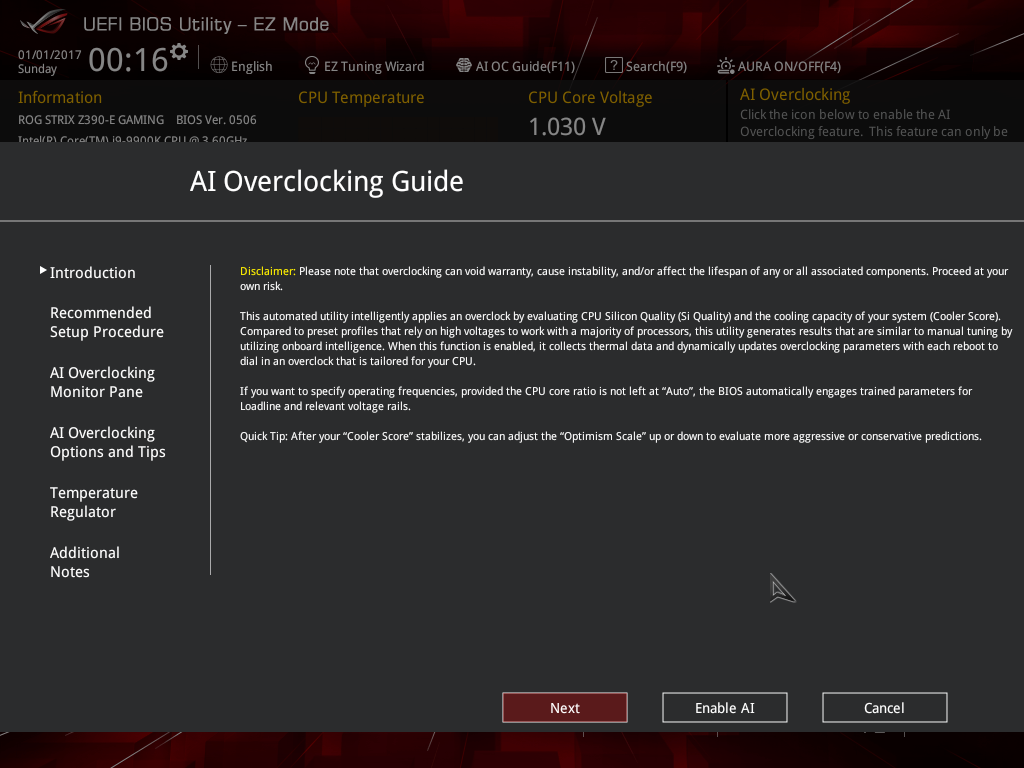Click the 00:16 clock display
The height and width of the screenshot is (768, 1024).
128,60
